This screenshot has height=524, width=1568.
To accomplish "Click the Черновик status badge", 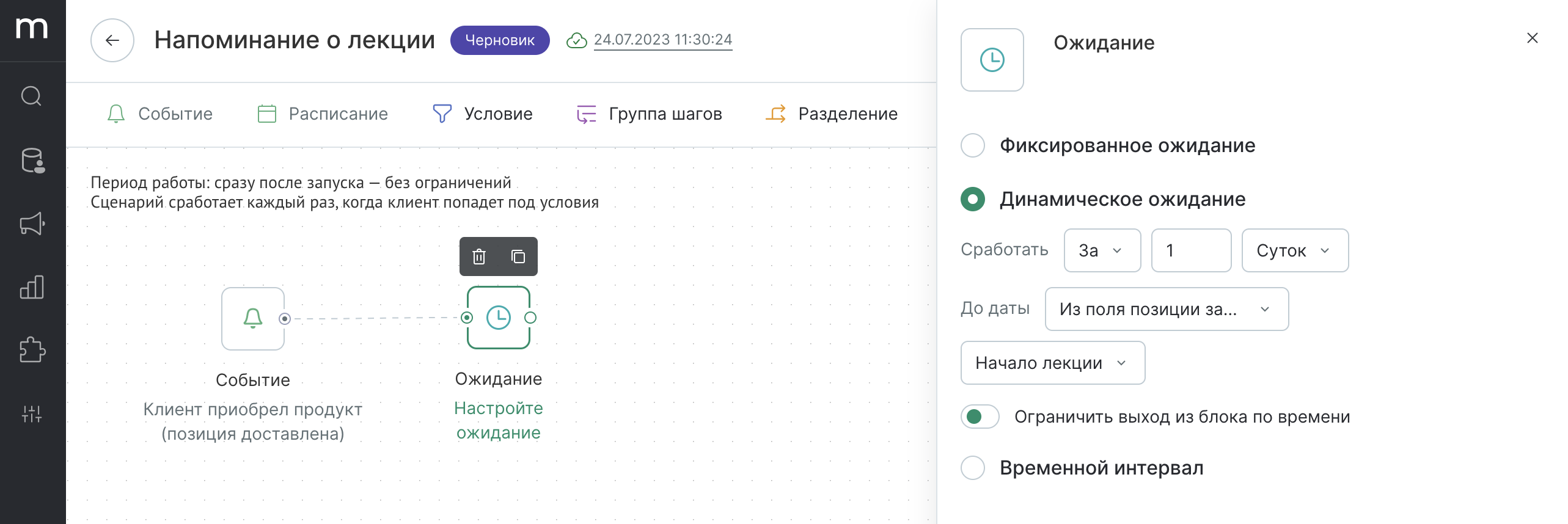I will click(500, 40).
